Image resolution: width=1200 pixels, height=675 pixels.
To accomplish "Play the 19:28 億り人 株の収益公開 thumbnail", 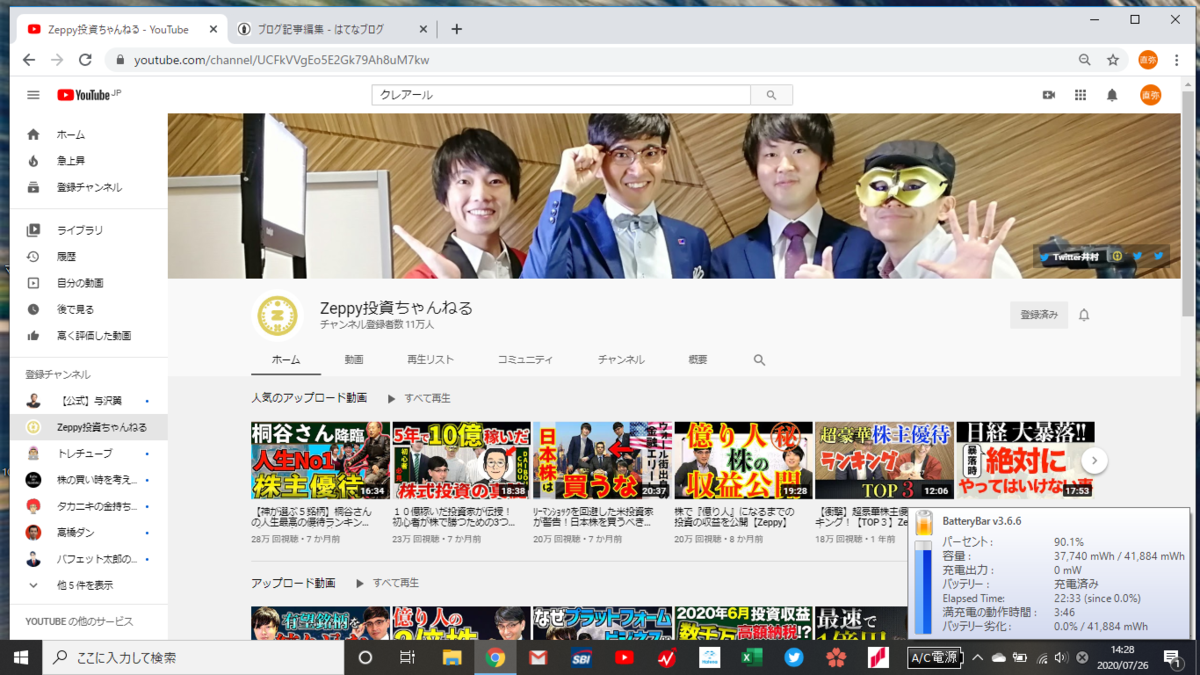I will coord(743,460).
